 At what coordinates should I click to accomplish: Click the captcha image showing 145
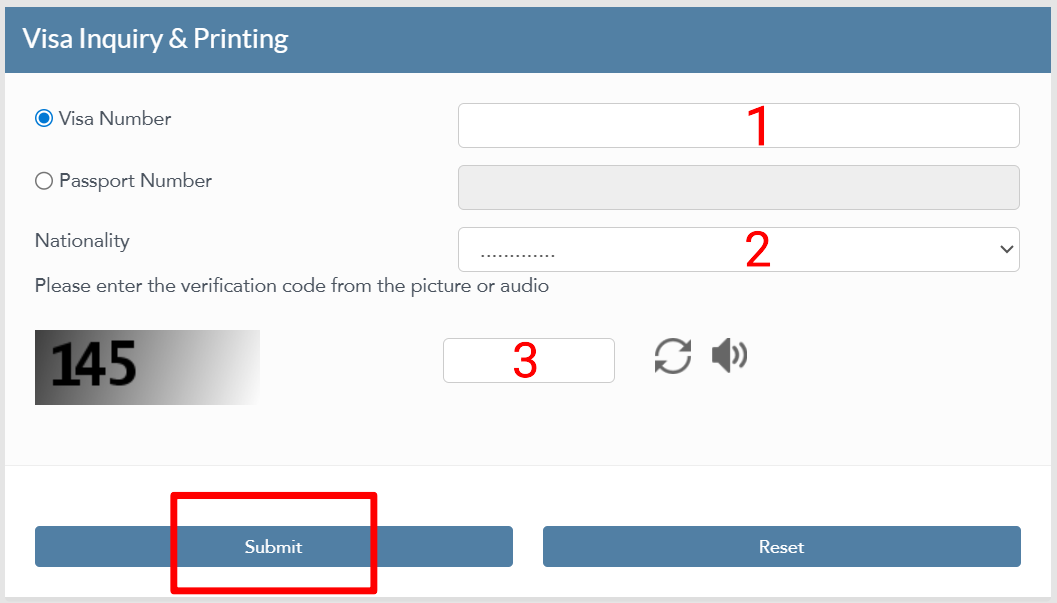(x=147, y=367)
